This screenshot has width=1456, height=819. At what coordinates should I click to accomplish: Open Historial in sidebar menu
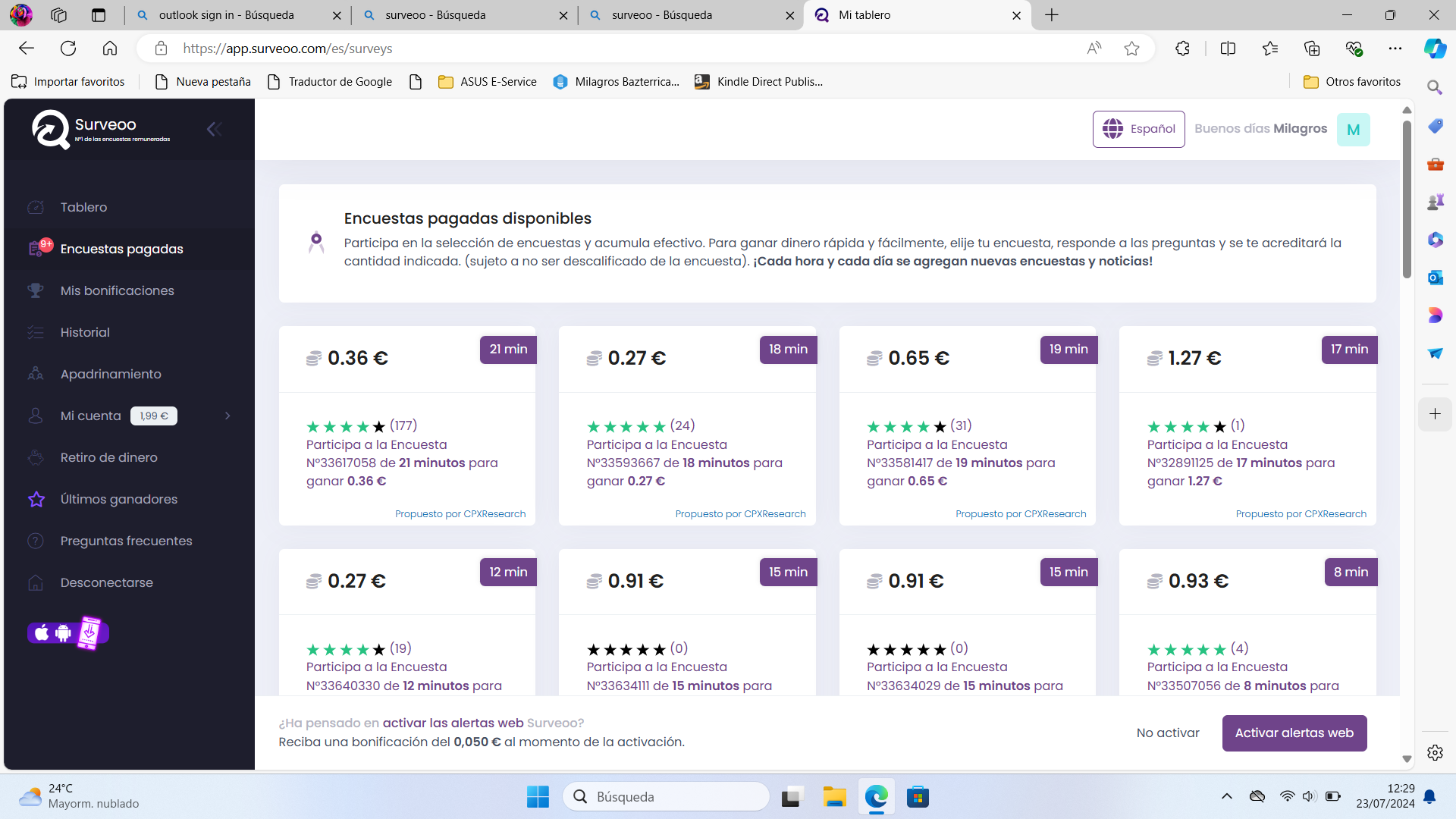(x=85, y=332)
